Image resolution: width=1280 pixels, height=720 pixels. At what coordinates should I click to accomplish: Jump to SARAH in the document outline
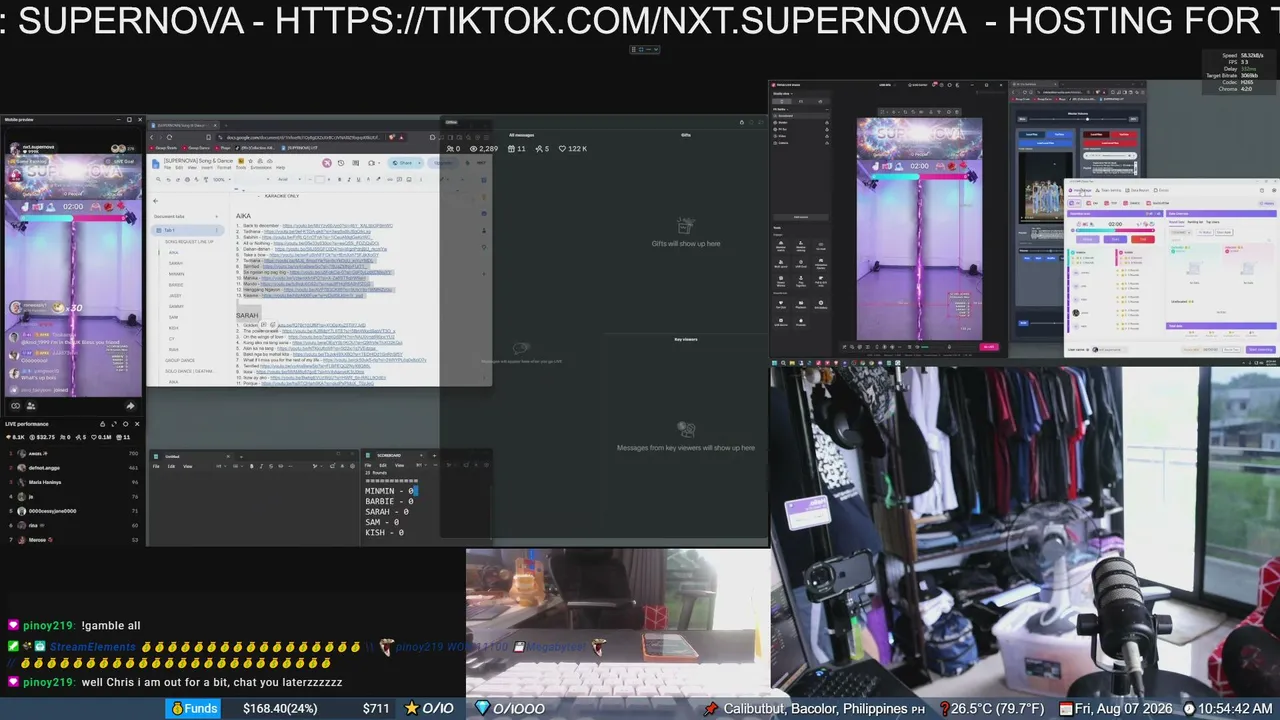[x=175, y=263]
